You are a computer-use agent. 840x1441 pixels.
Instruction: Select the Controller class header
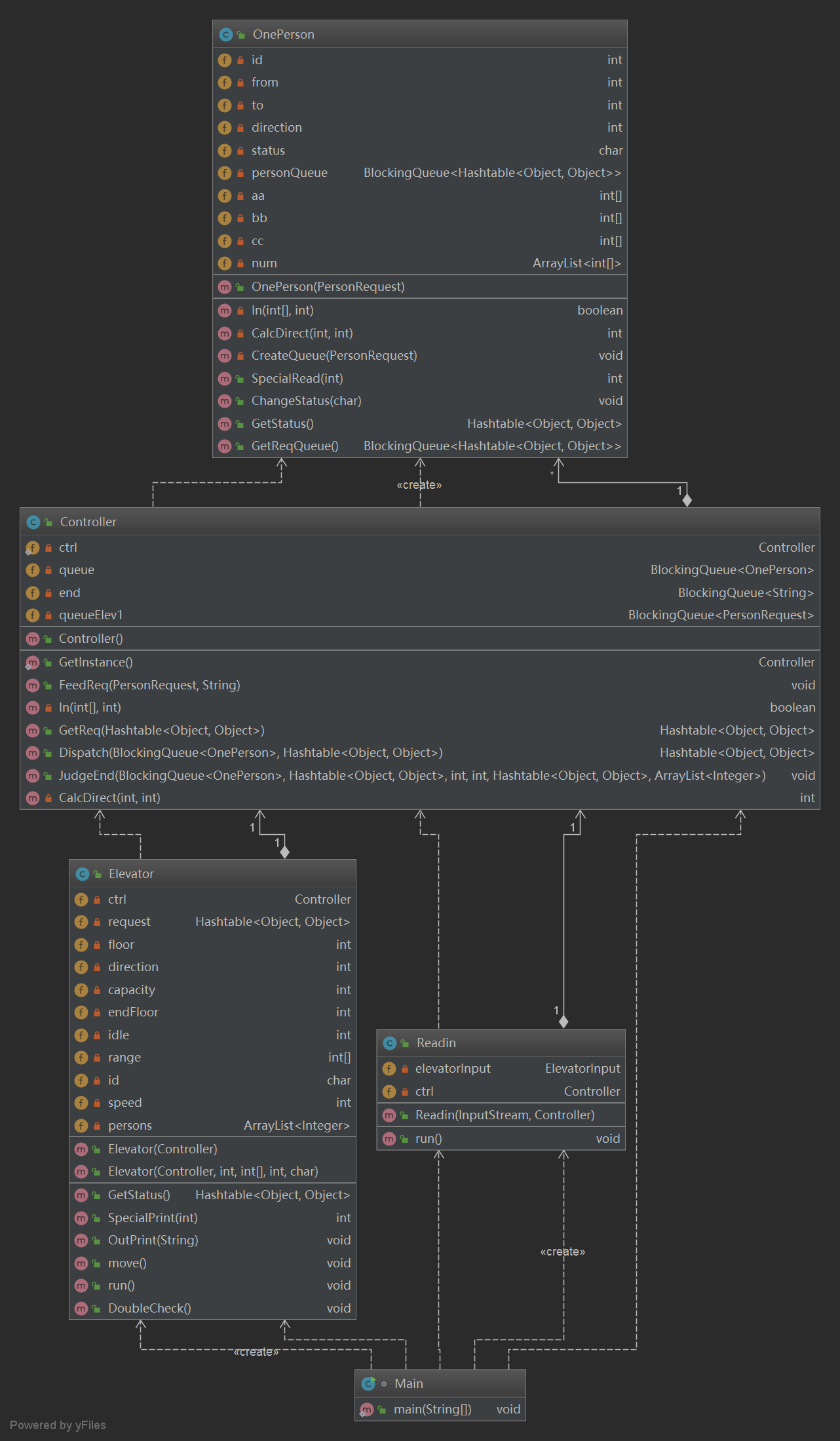(420, 522)
